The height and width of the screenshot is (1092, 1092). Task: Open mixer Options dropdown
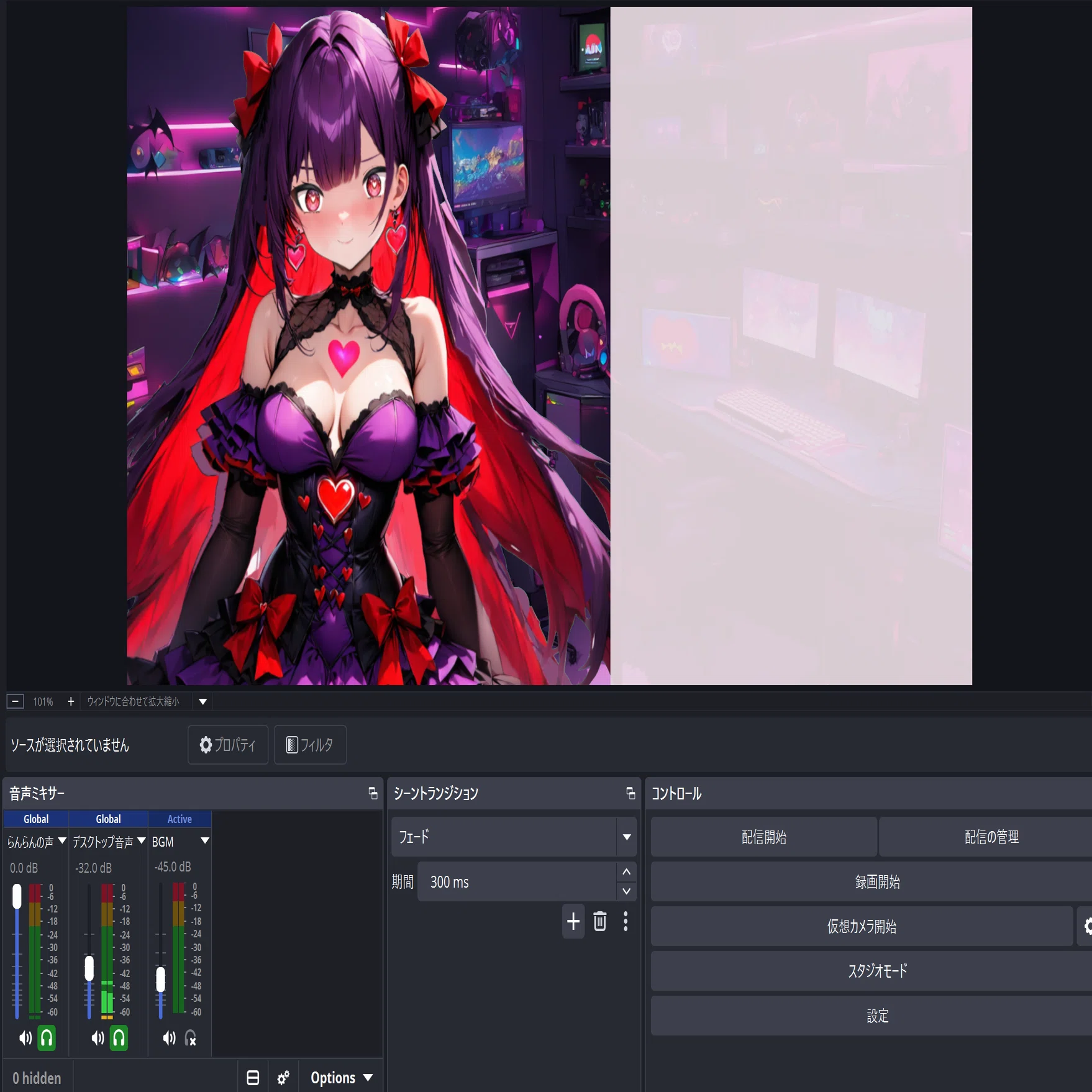click(x=342, y=1078)
